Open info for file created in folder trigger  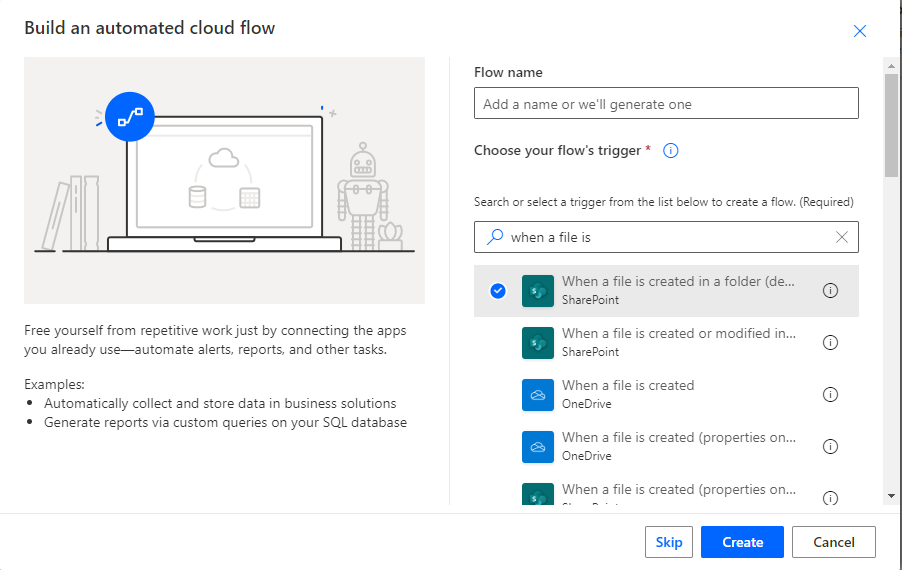click(x=830, y=291)
